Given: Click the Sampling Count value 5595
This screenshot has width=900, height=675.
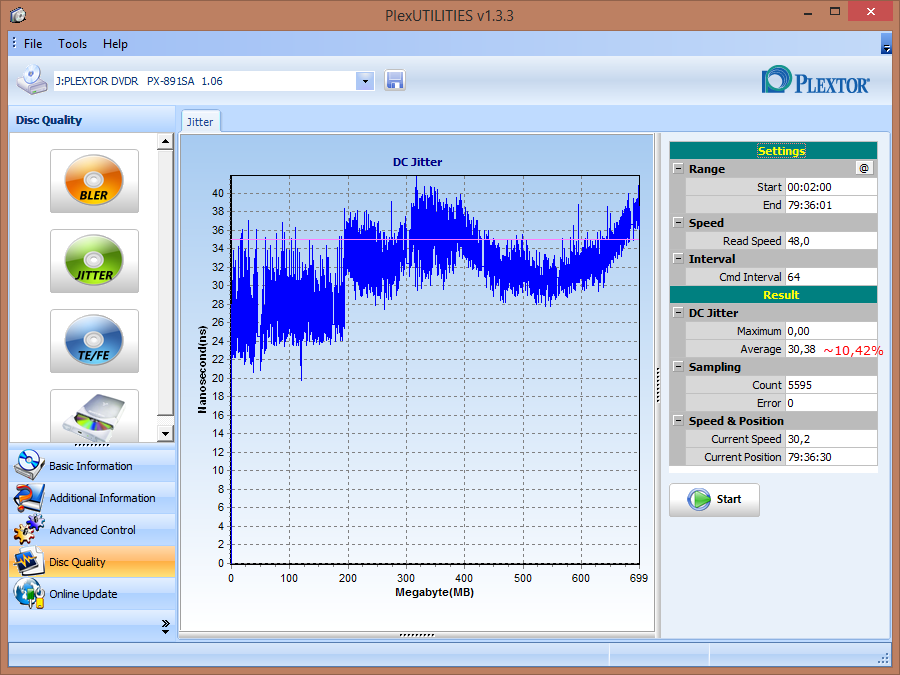Looking at the screenshot, I should (x=831, y=385).
